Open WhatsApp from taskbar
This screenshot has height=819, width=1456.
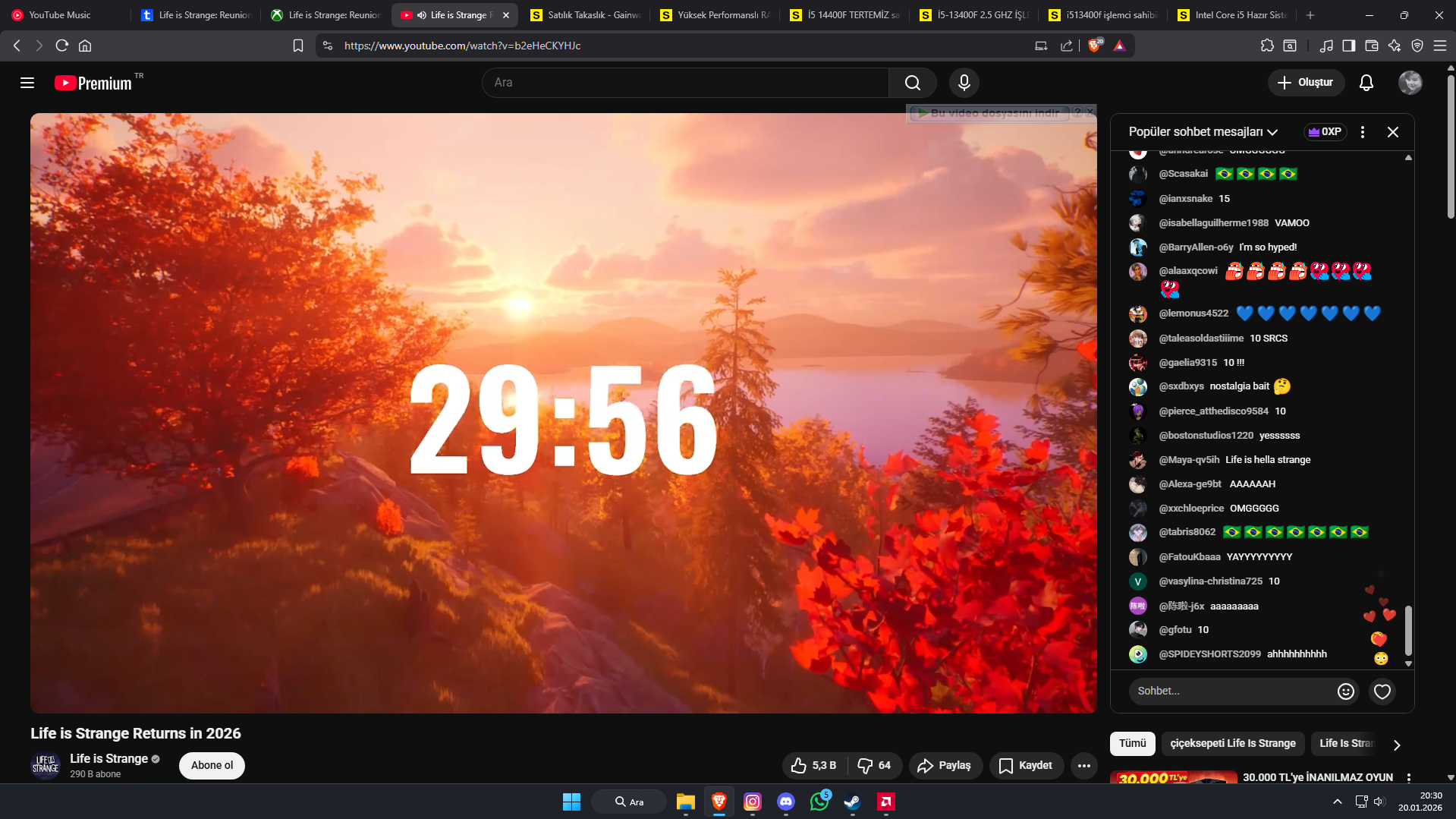point(819,802)
